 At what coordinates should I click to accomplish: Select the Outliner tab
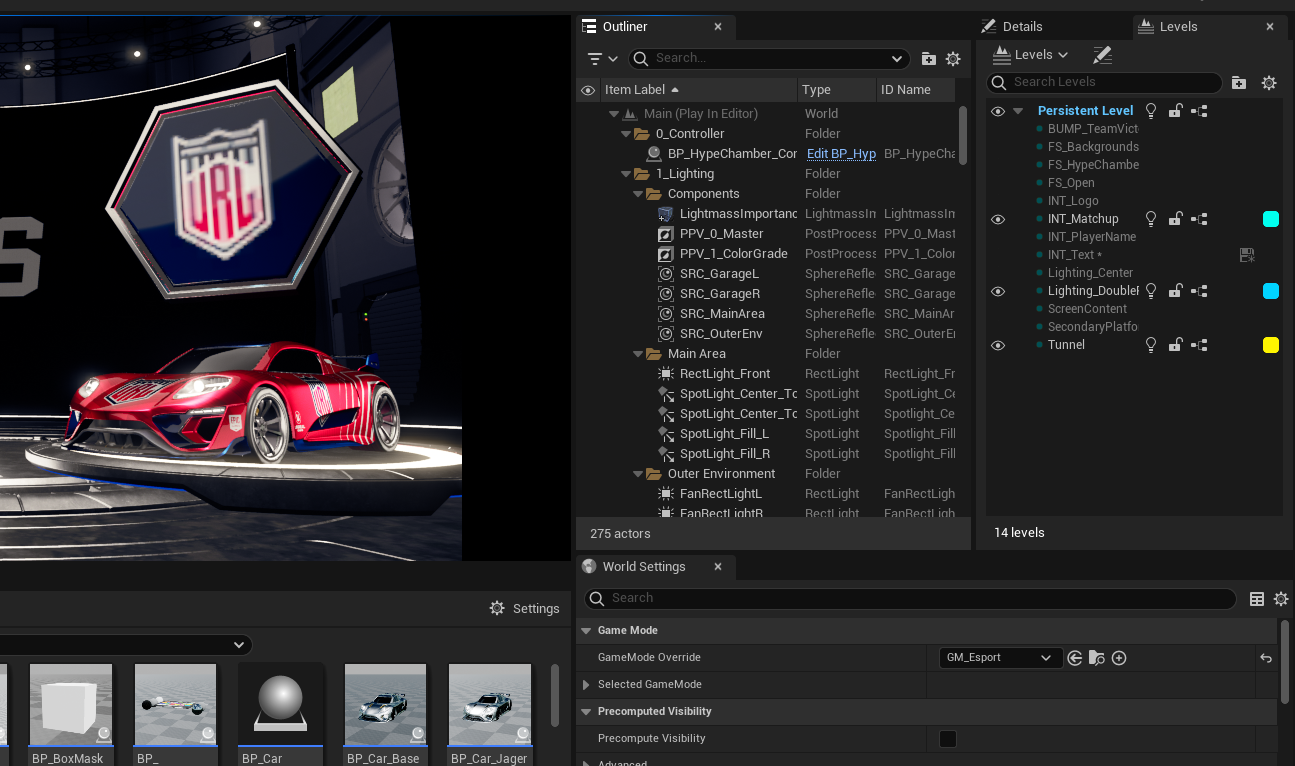[625, 27]
